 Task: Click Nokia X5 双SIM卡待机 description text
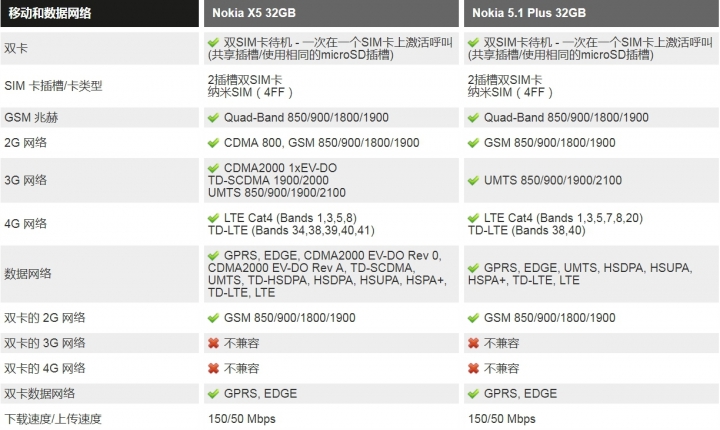point(331,49)
